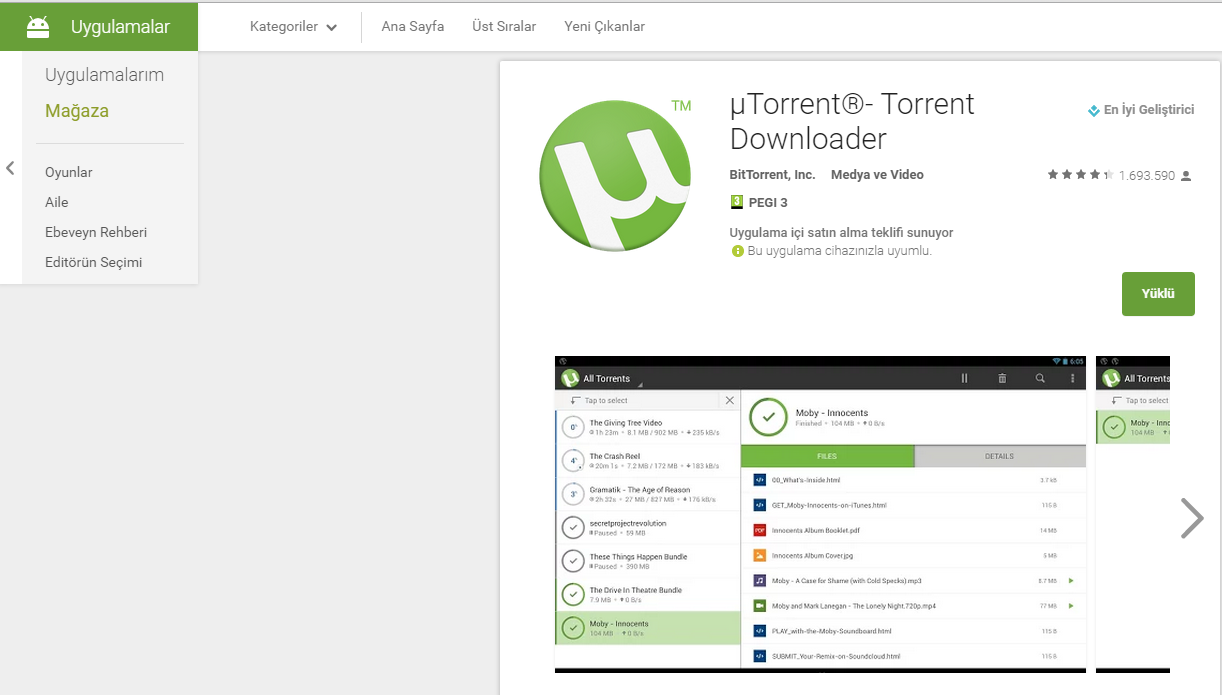Open the second partially visible screenshot
The width and height of the screenshot is (1224, 695).
[1133, 514]
